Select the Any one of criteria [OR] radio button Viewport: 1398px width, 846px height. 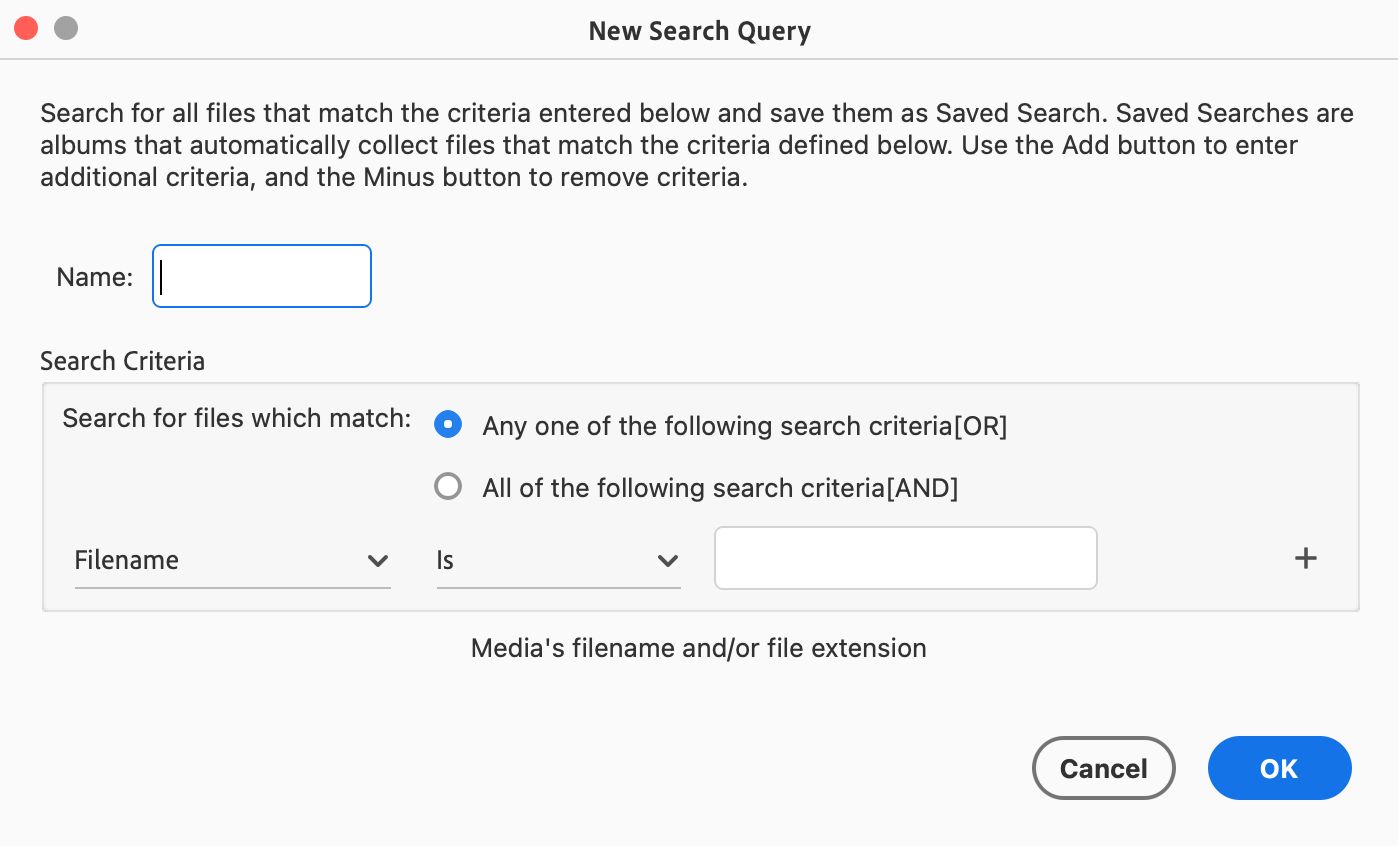448,425
